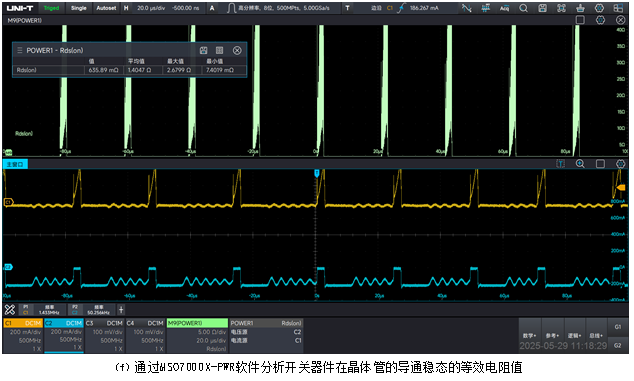This screenshot has height=381, width=634.
Task: Click C3 100 mV/div scale value
Action: tap(108, 332)
